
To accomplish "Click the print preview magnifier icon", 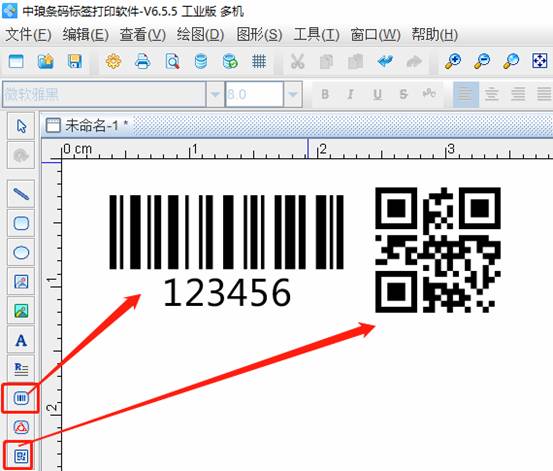I will pyautogui.click(x=172, y=62).
